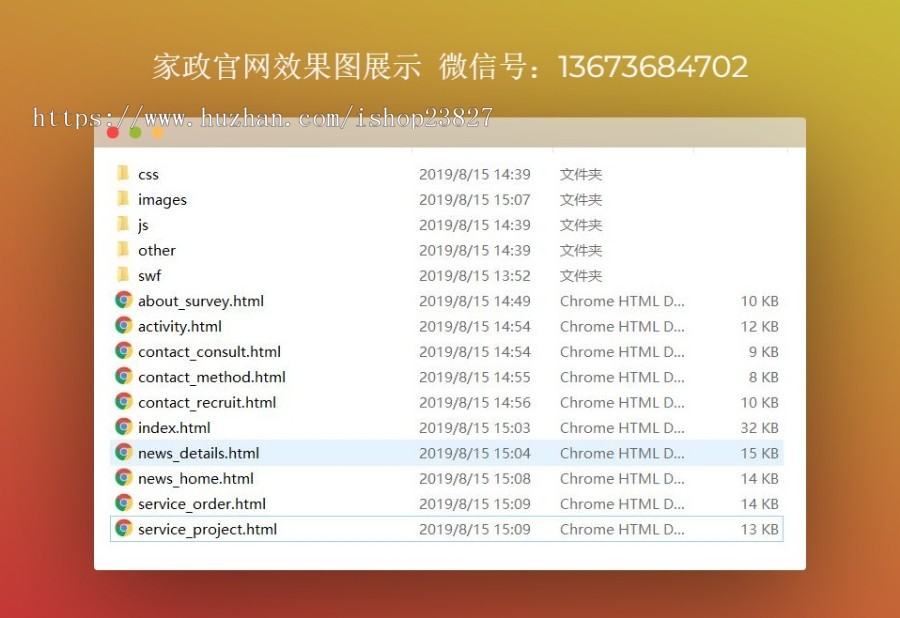Select the file contact_consult.html
This screenshot has height=618, width=900.
click(x=210, y=351)
